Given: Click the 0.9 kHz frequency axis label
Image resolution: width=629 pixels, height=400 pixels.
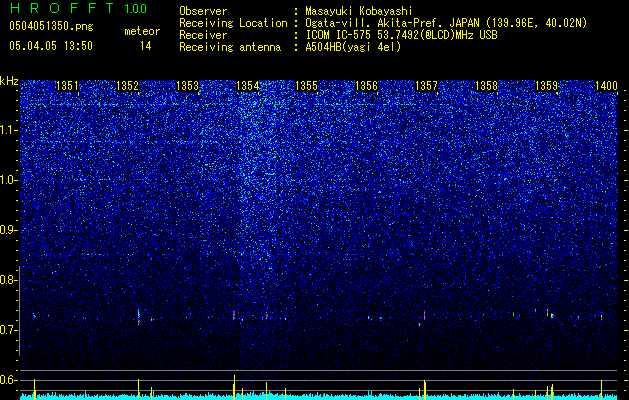Looking at the screenshot, I should coord(8,230).
